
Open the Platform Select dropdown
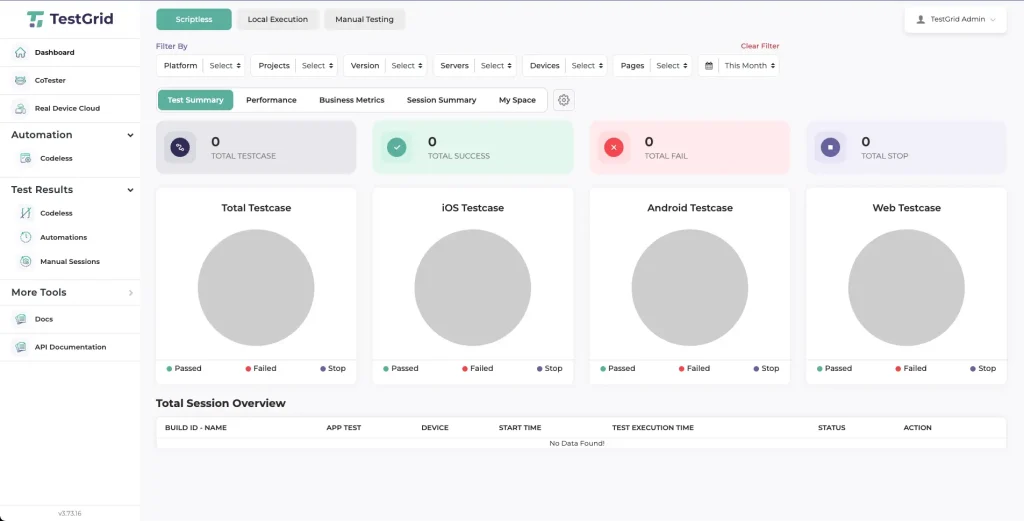click(225, 66)
